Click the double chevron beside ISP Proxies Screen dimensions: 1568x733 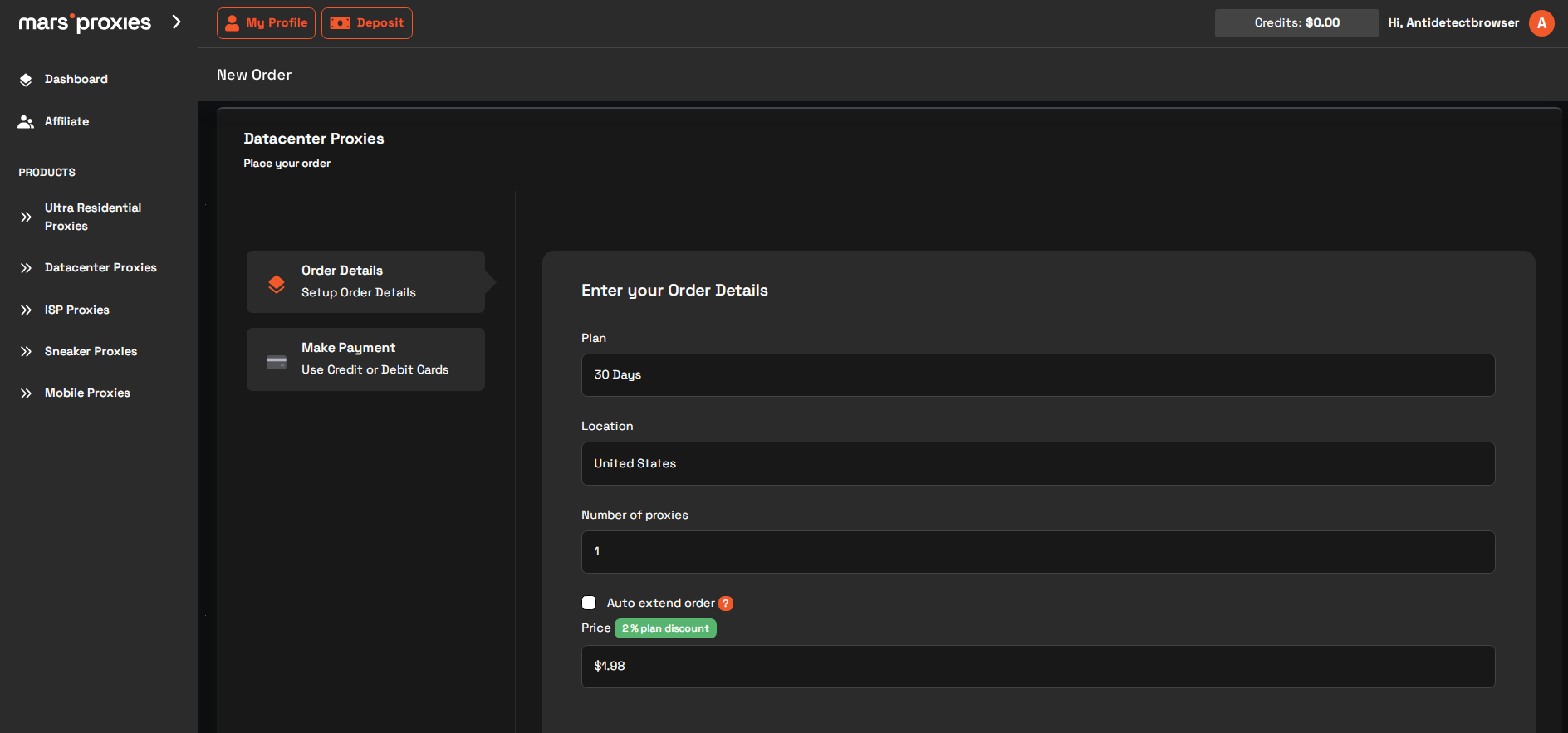coord(26,310)
